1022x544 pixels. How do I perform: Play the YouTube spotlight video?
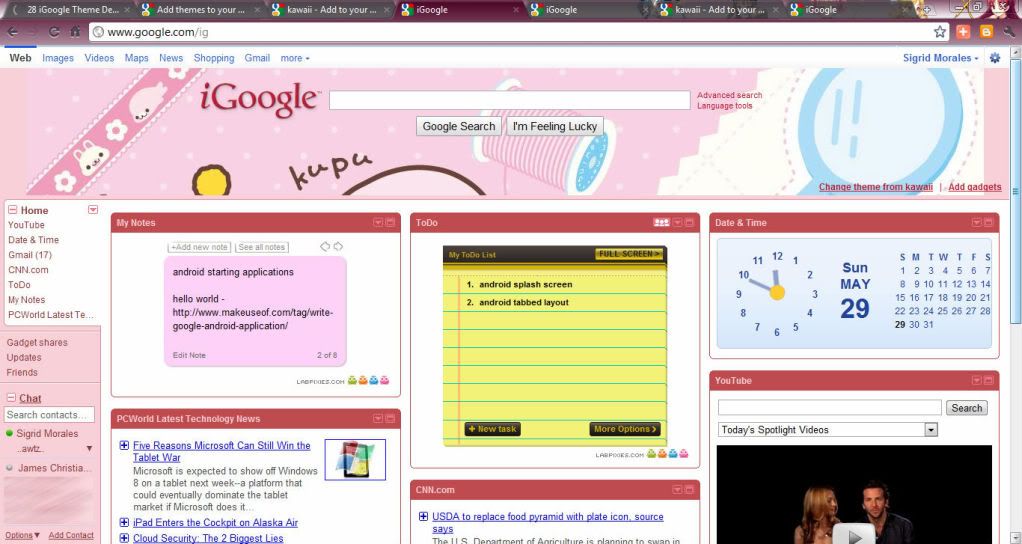tap(853, 532)
